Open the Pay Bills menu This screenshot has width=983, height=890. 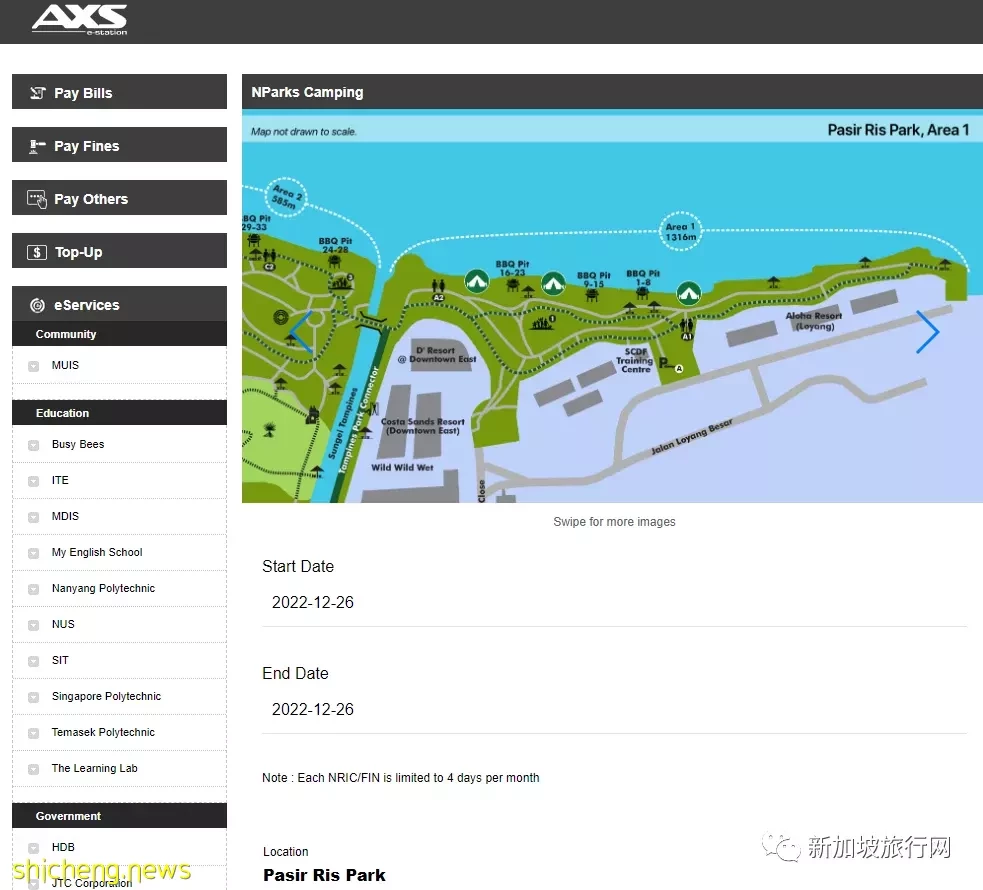click(119, 92)
